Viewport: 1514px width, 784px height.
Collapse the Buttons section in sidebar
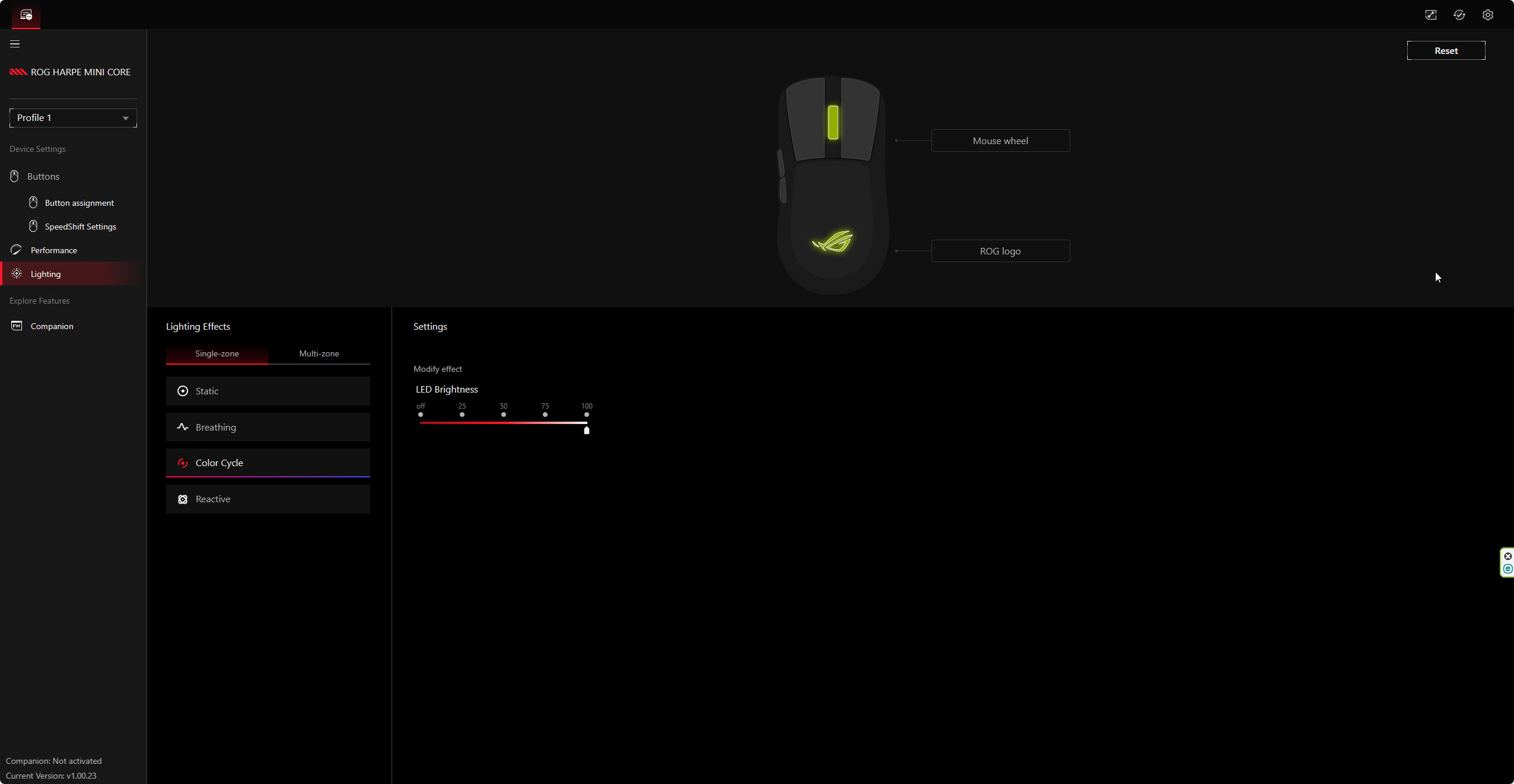point(43,177)
